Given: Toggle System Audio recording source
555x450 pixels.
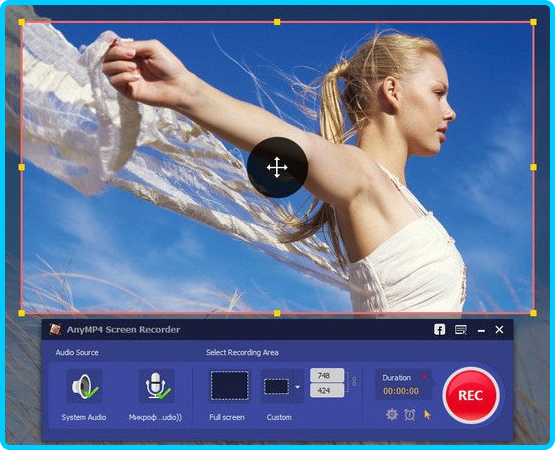Looking at the screenshot, I should pyautogui.click(x=84, y=386).
